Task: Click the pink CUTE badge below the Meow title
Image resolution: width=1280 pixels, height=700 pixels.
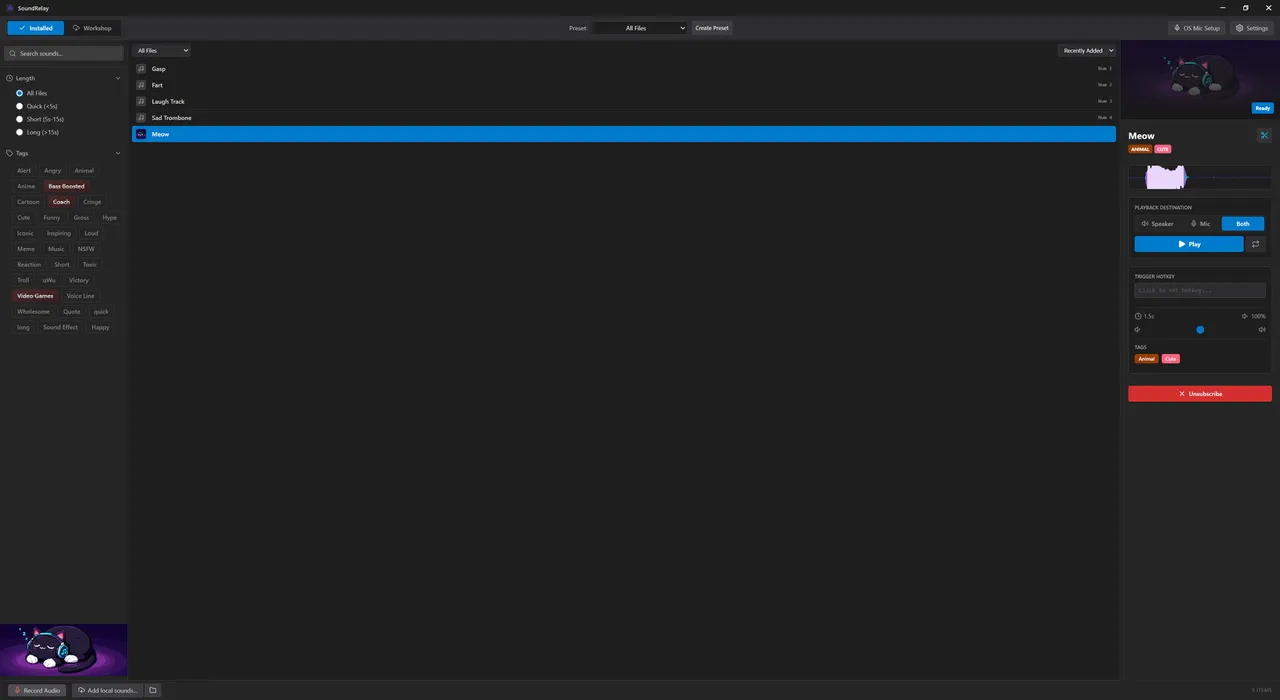Action: (1163, 149)
